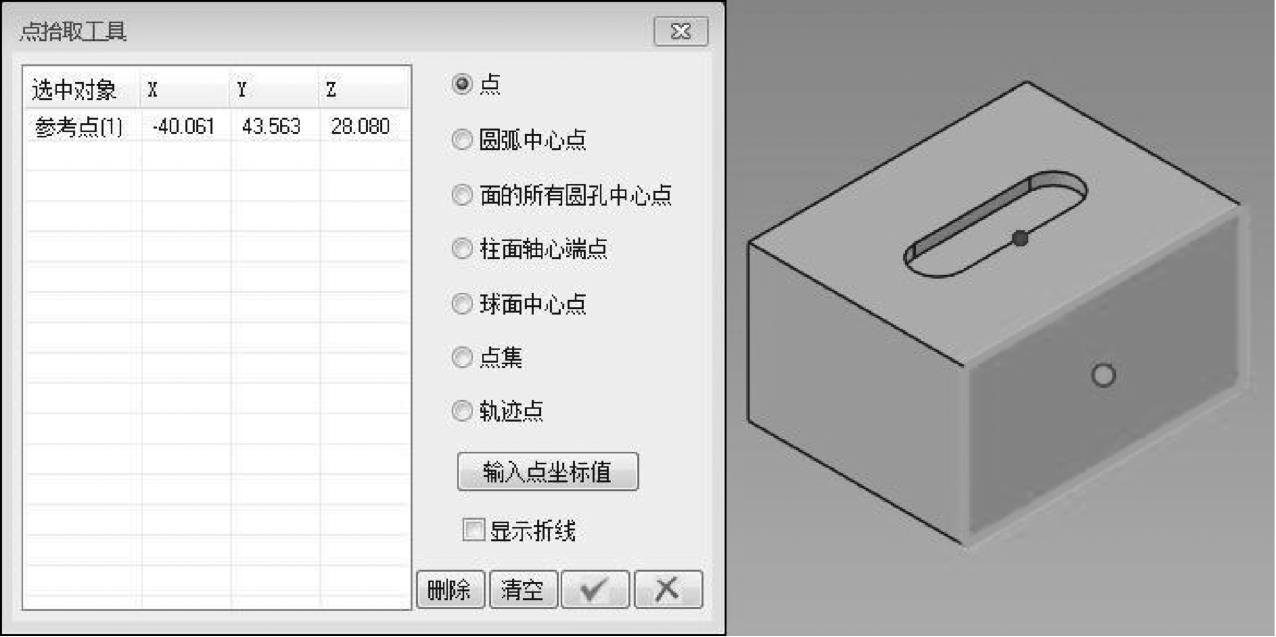Screen dimensions: 1276x637
Task: Click the 删除 button
Action: 450,590
